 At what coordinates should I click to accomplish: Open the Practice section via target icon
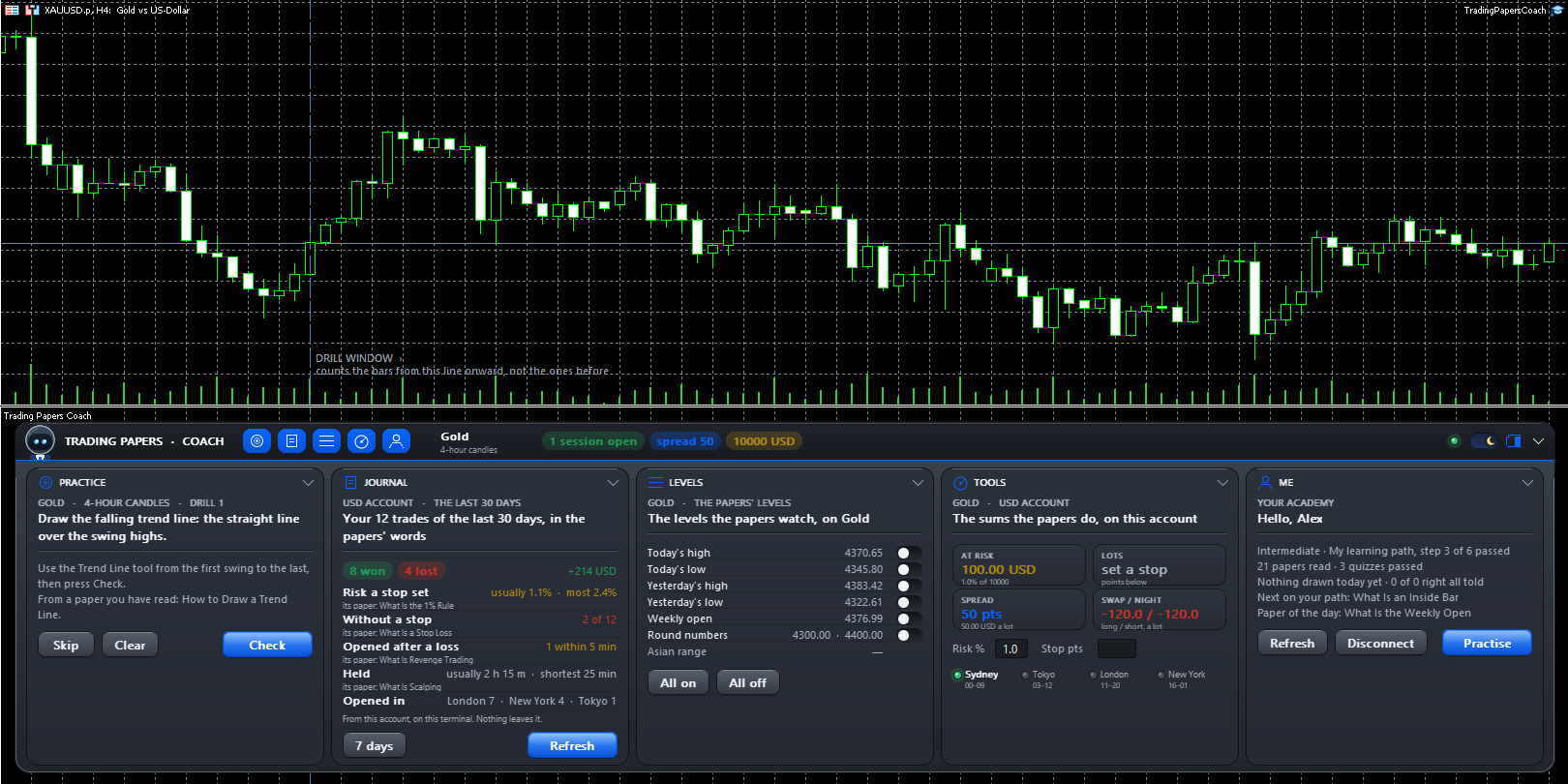[x=256, y=441]
